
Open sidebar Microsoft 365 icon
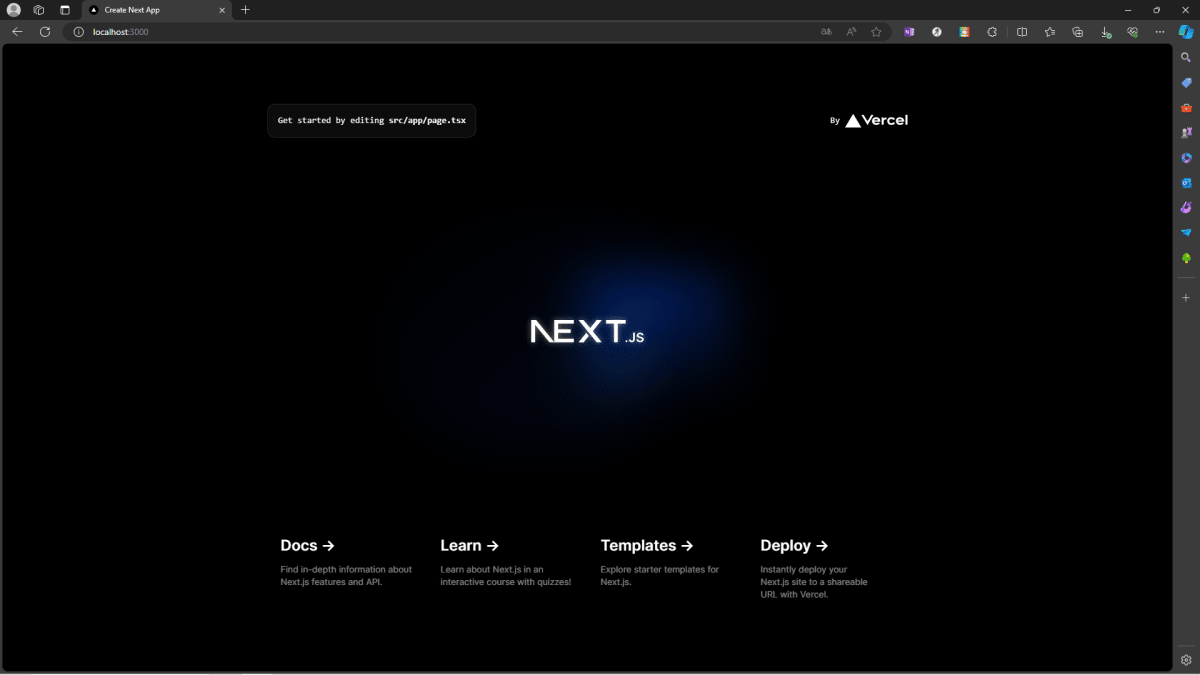point(1186,158)
